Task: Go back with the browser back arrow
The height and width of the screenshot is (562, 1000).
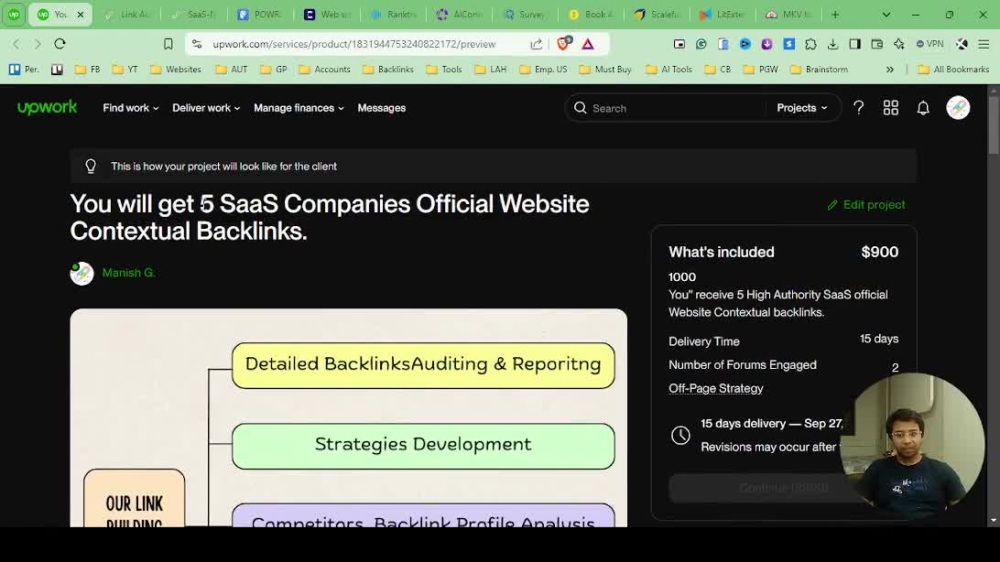Action: click(16, 44)
